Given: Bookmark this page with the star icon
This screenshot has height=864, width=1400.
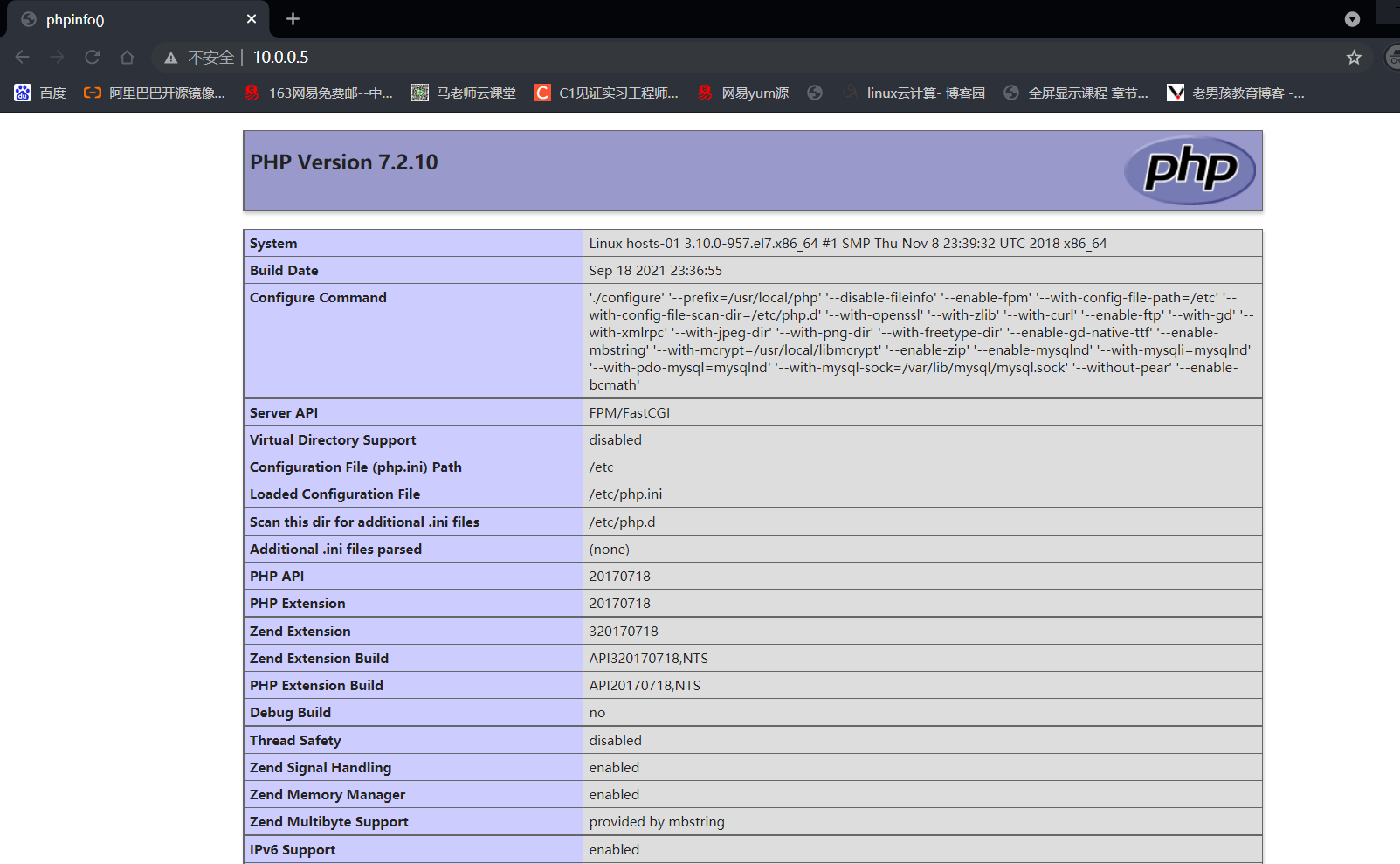Looking at the screenshot, I should [1354, 58].
